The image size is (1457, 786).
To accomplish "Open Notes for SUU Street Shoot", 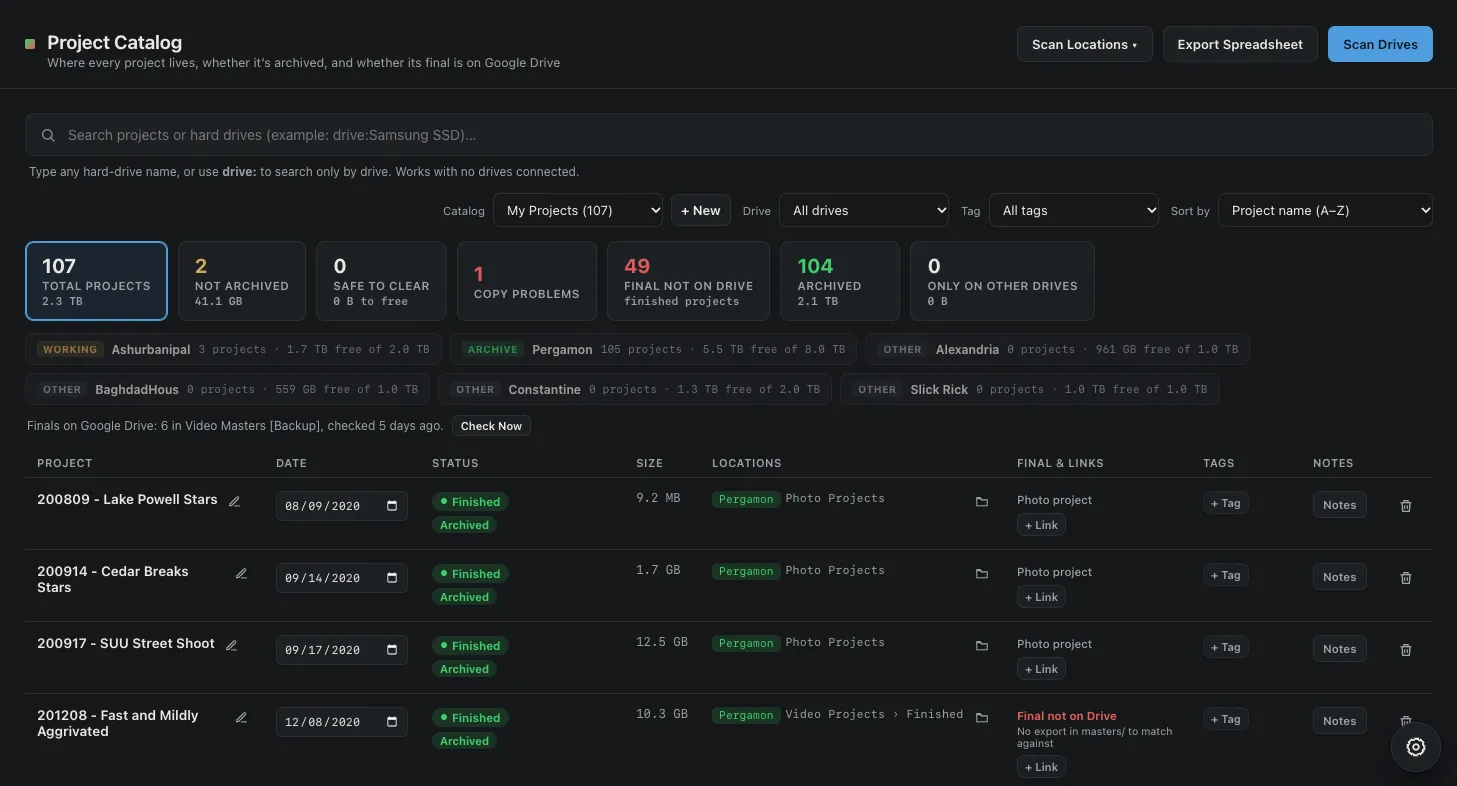I will click(x=1339, y=649).
